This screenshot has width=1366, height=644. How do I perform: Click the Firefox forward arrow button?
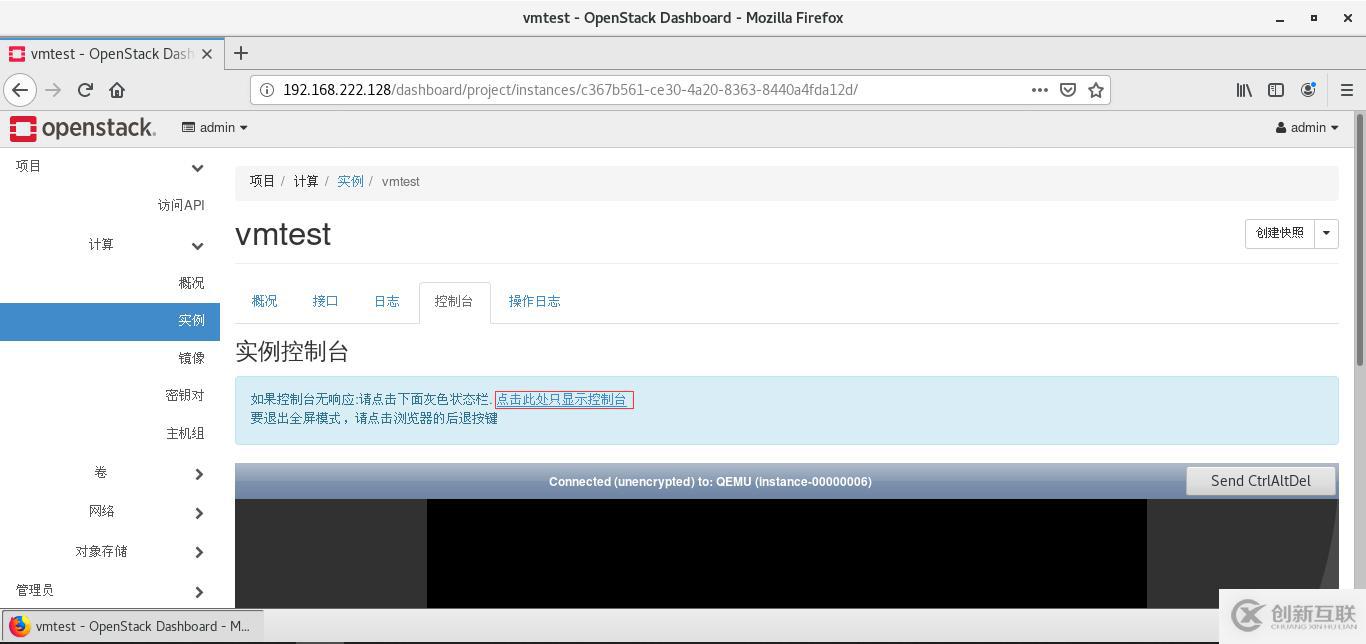(53, 90)
